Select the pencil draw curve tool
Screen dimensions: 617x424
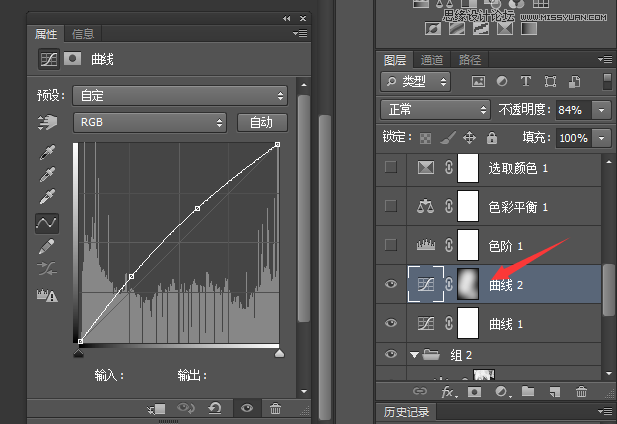pos(47,246)
